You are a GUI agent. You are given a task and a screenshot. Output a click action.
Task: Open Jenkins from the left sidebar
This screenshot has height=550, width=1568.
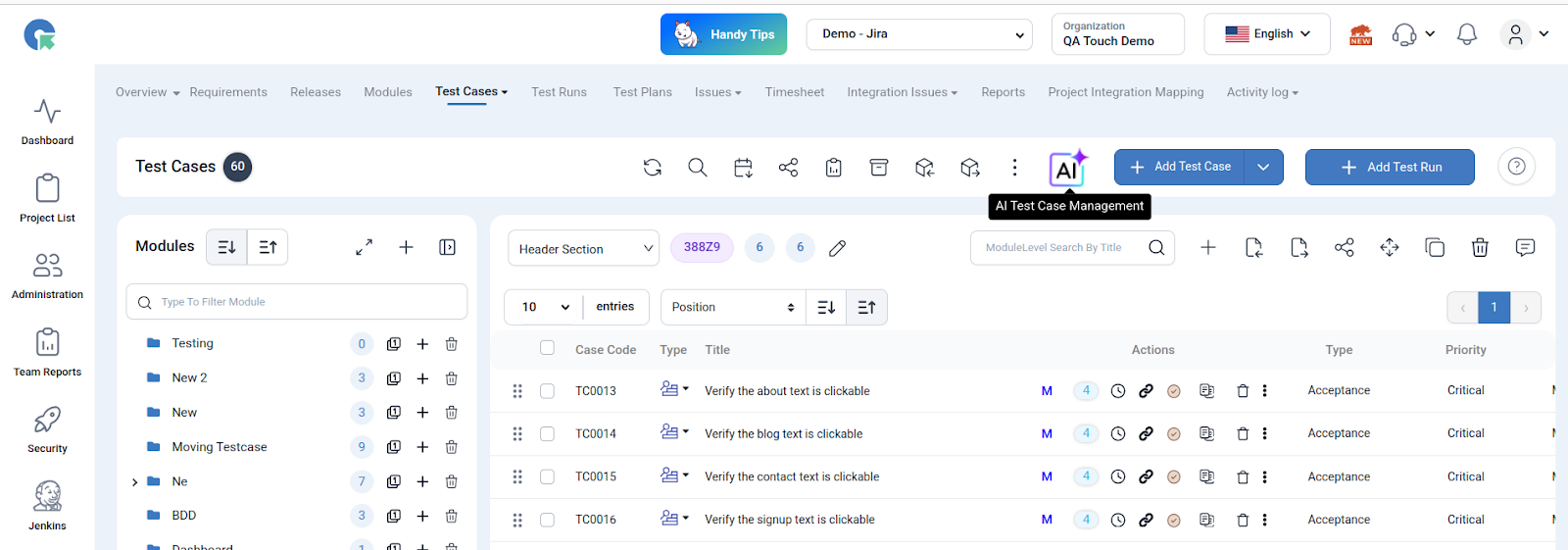47,506
